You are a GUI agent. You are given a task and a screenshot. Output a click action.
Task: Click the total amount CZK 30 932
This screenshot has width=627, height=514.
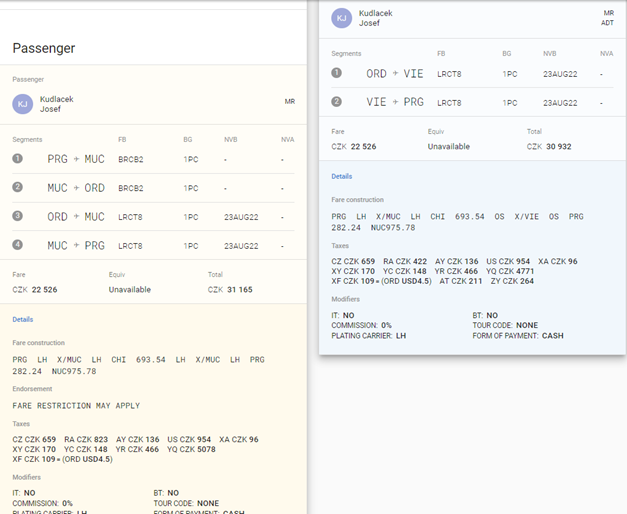coord(550,146)
